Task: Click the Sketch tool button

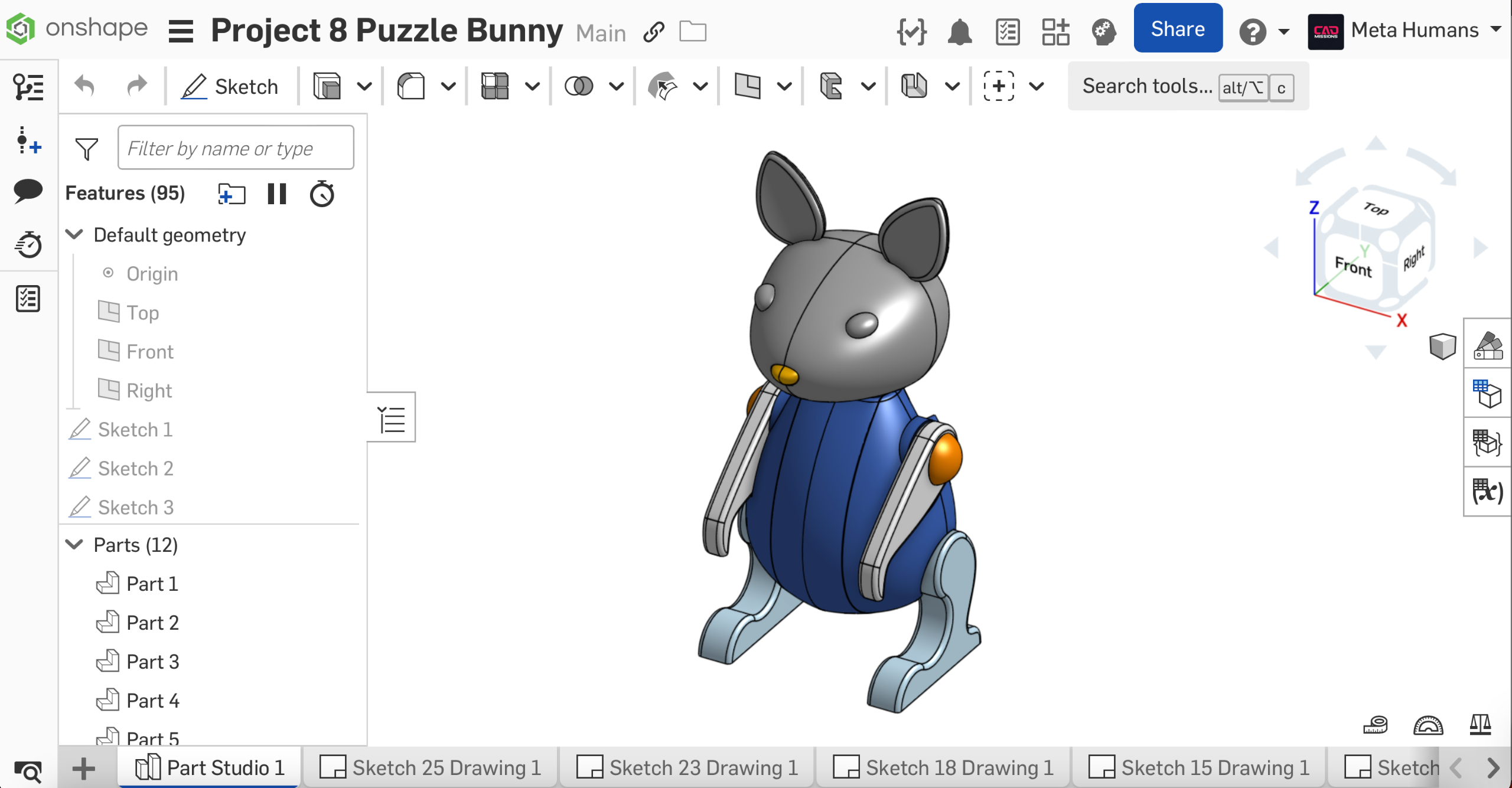Action: tap(230, 87)
